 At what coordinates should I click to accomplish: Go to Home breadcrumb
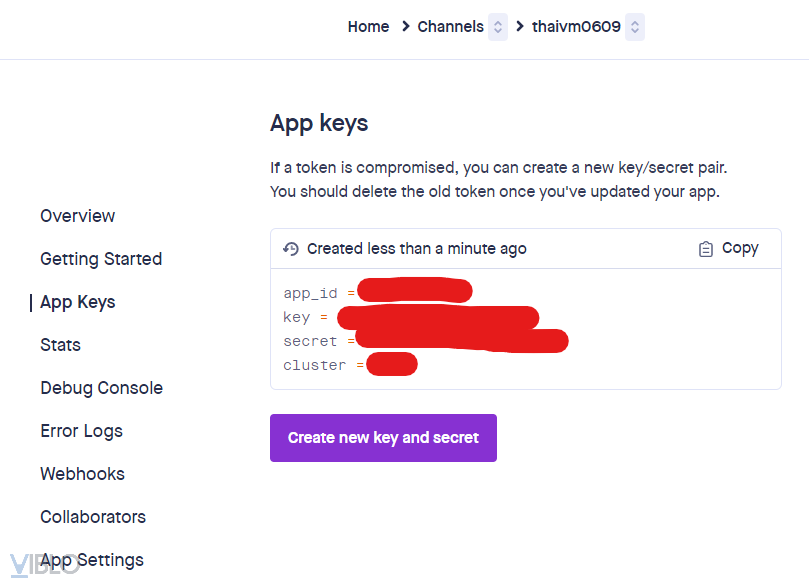point(368,27)
